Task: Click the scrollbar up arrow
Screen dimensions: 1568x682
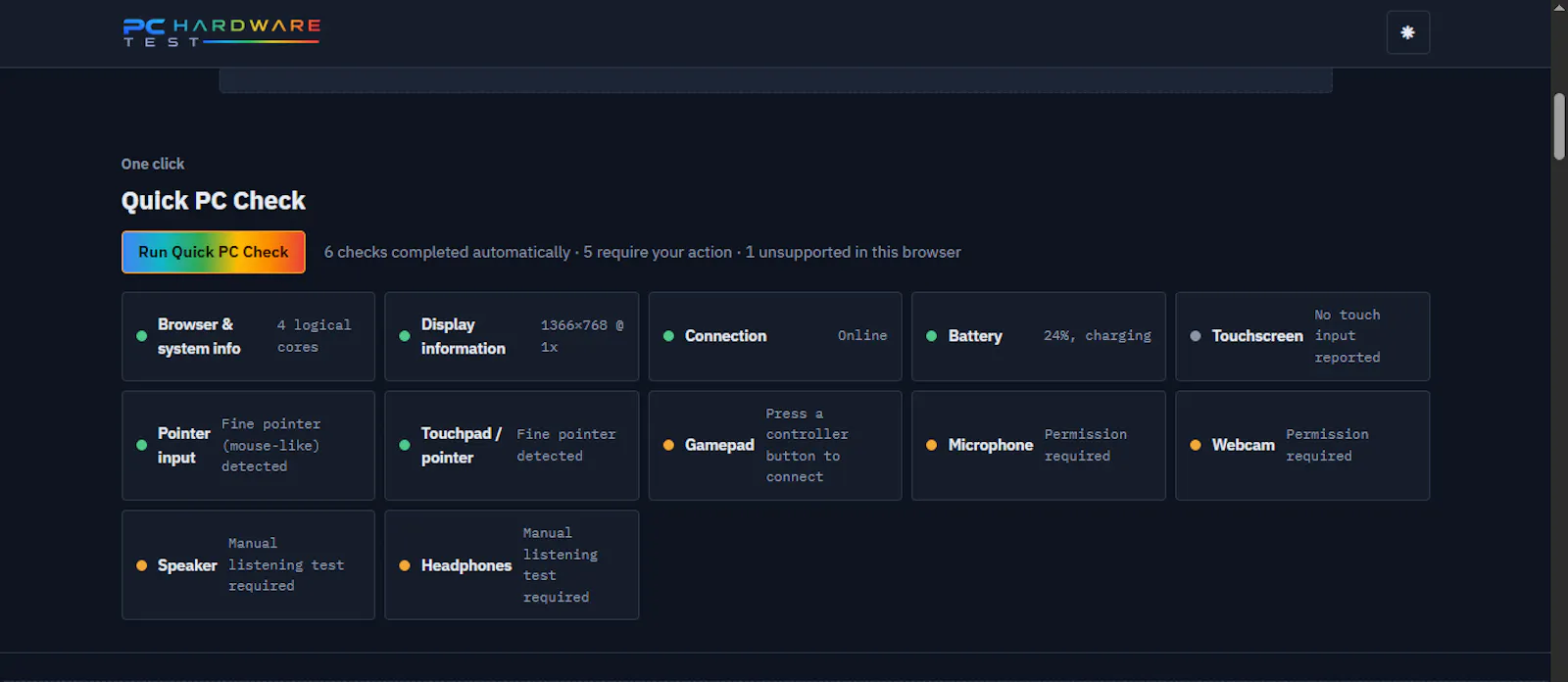Action: pos(1559,7)
